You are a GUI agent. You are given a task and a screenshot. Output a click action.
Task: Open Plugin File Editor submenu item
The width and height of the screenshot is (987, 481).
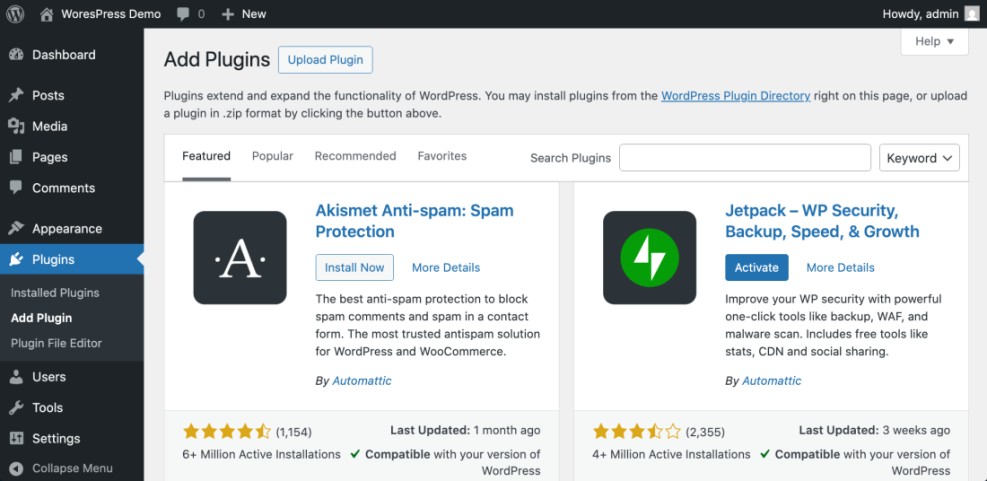(56, 343)
